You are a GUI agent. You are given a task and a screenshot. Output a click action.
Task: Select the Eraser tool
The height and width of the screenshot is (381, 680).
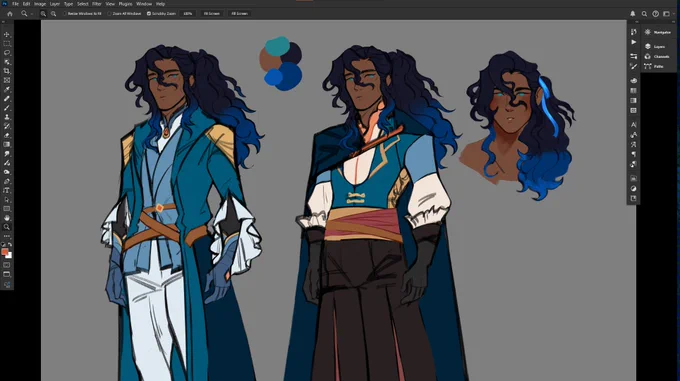pos(7,135)
